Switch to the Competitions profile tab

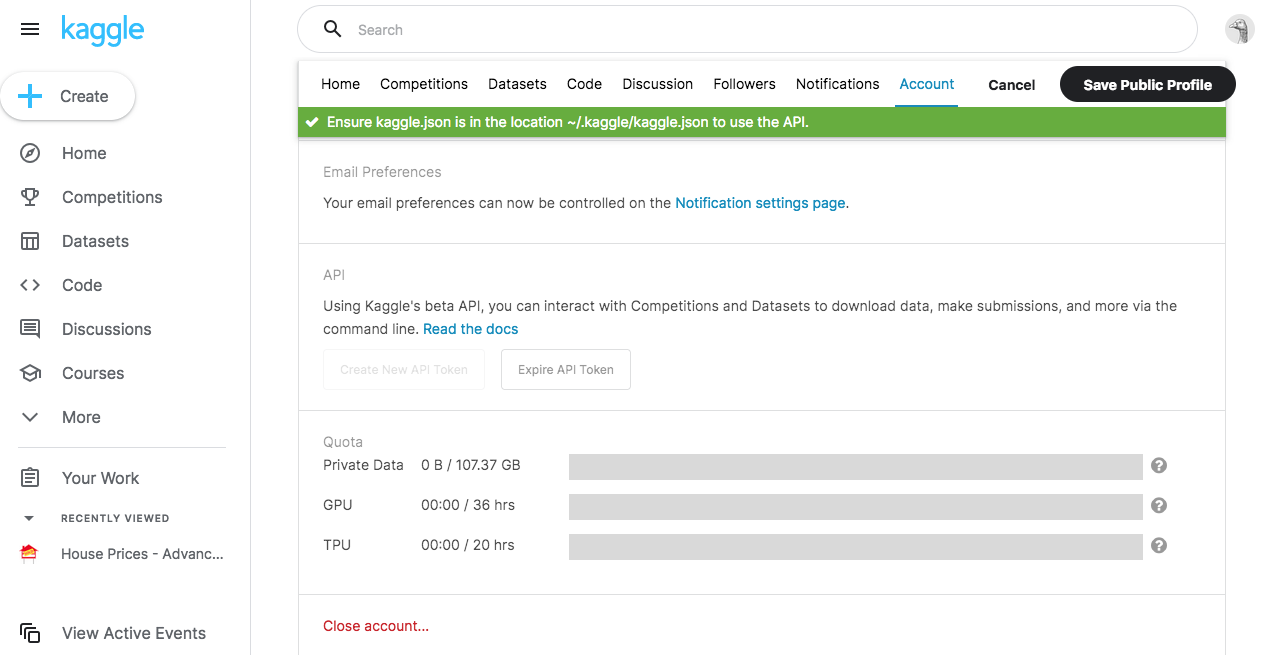click(424, 84)
